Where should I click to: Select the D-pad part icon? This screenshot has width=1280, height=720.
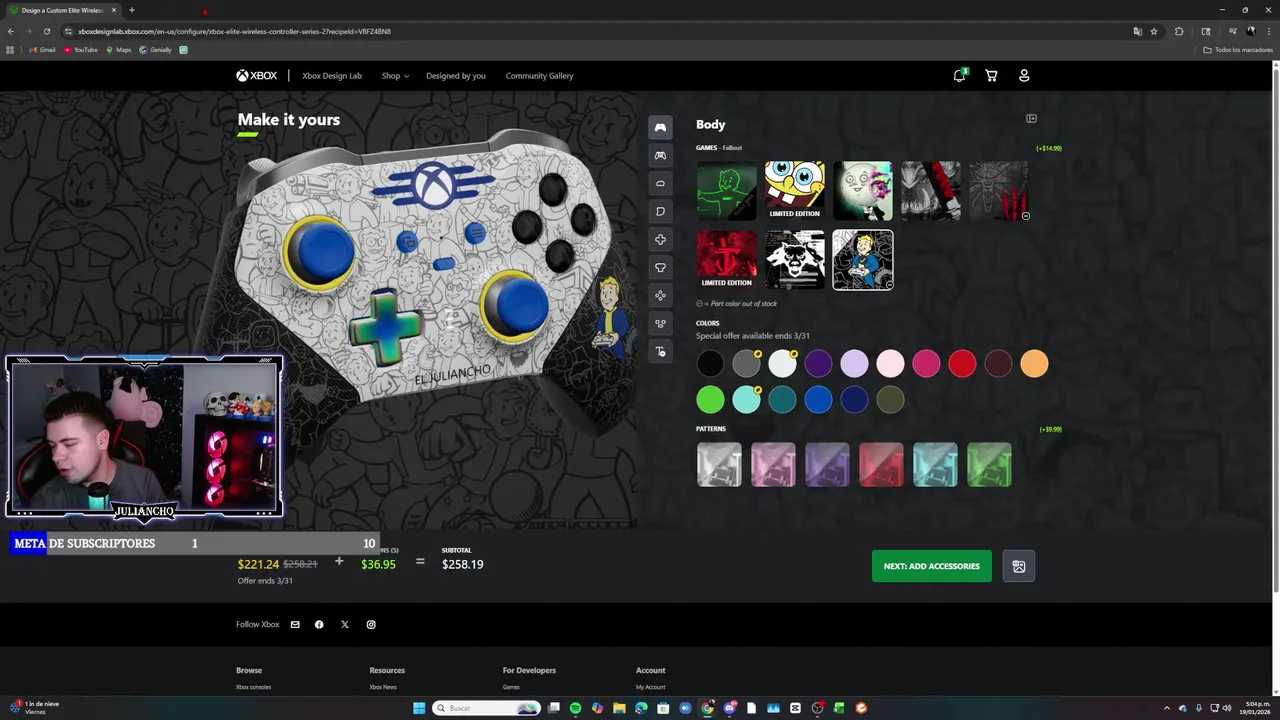(660, 239)
